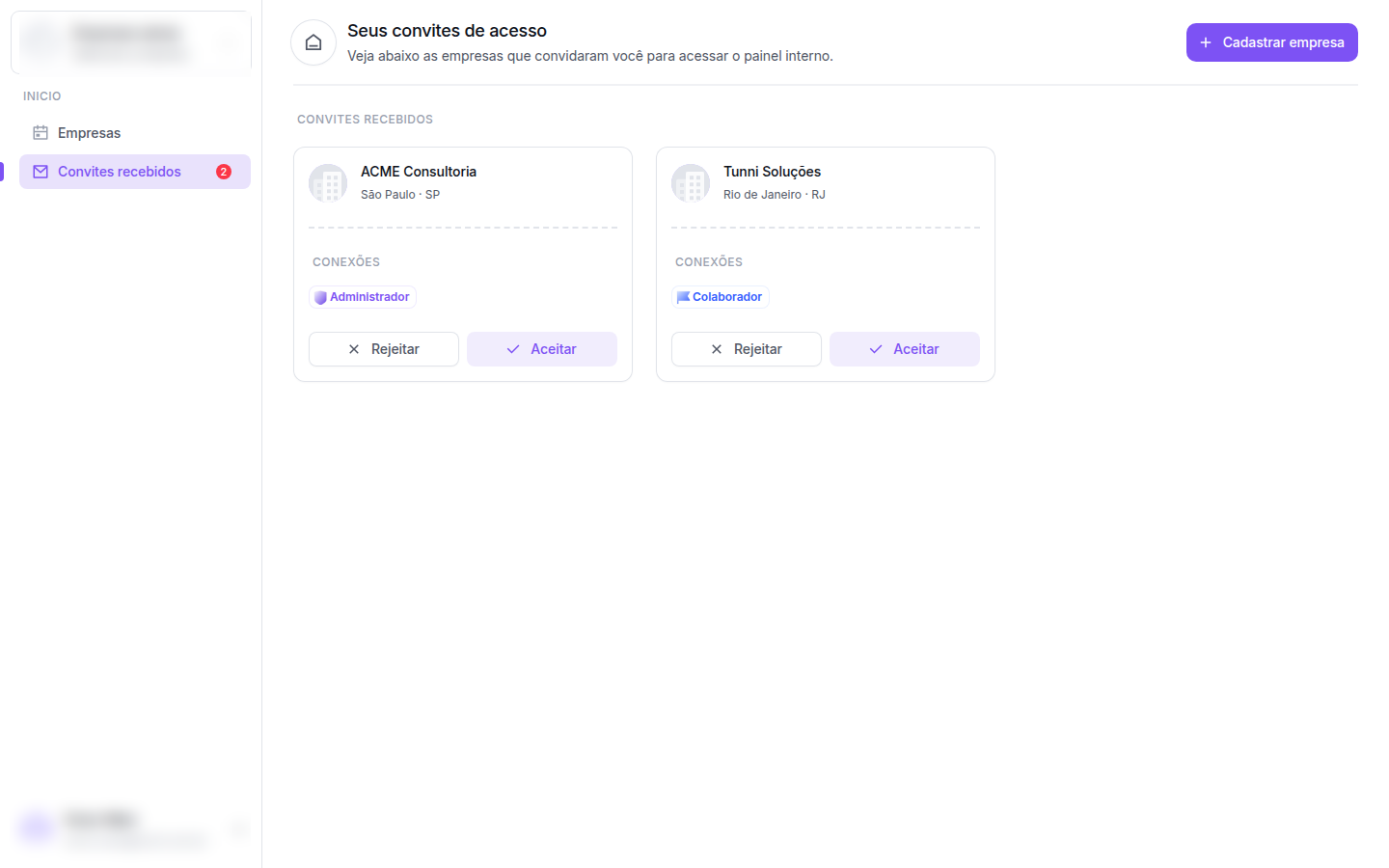Image resolution: width=1389 pixels, height=868 pixels.
Task: Click the Cadastrar empresa button
Action: [x=1272, y=42]
